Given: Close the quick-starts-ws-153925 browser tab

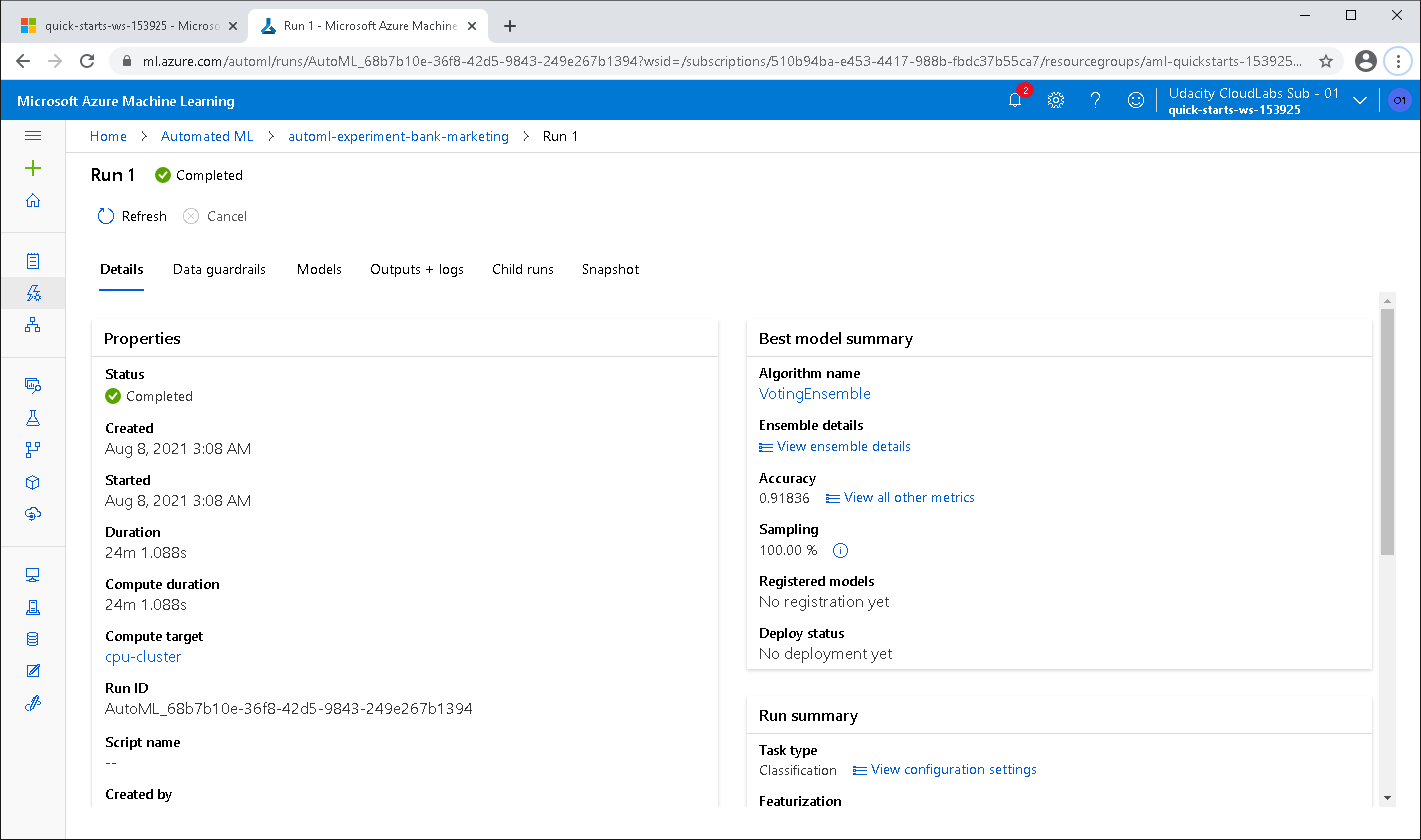Looking at the screenshot, I should (x=232, y=26).
